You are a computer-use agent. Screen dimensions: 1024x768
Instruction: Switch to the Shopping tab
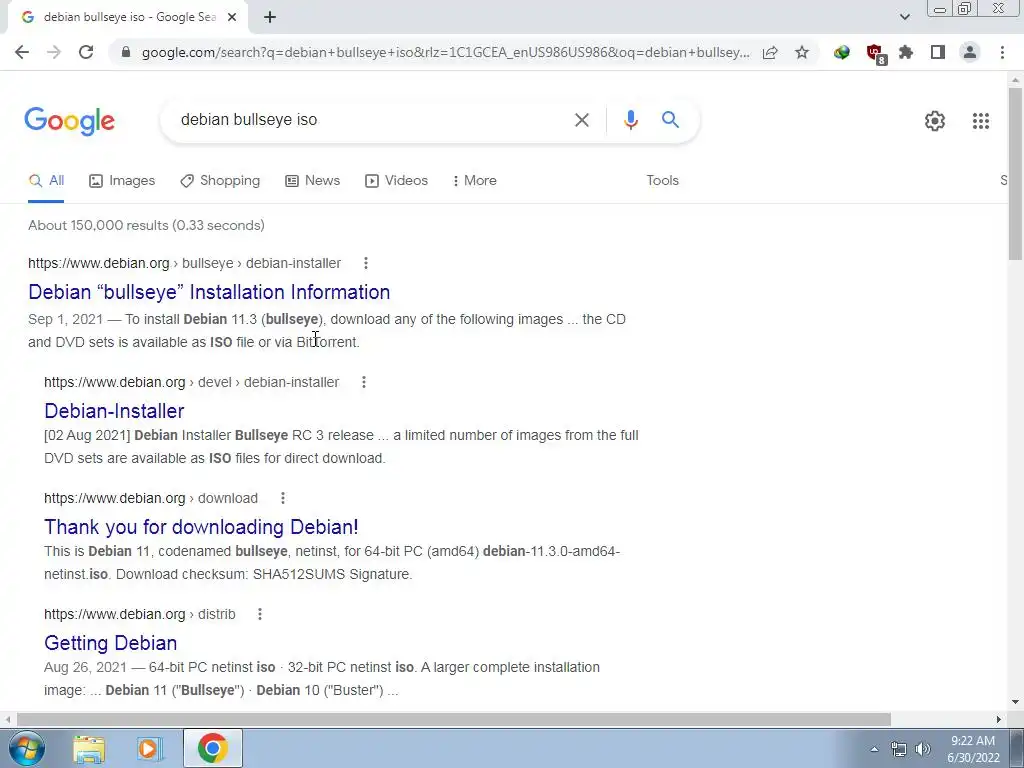[220, 181]
